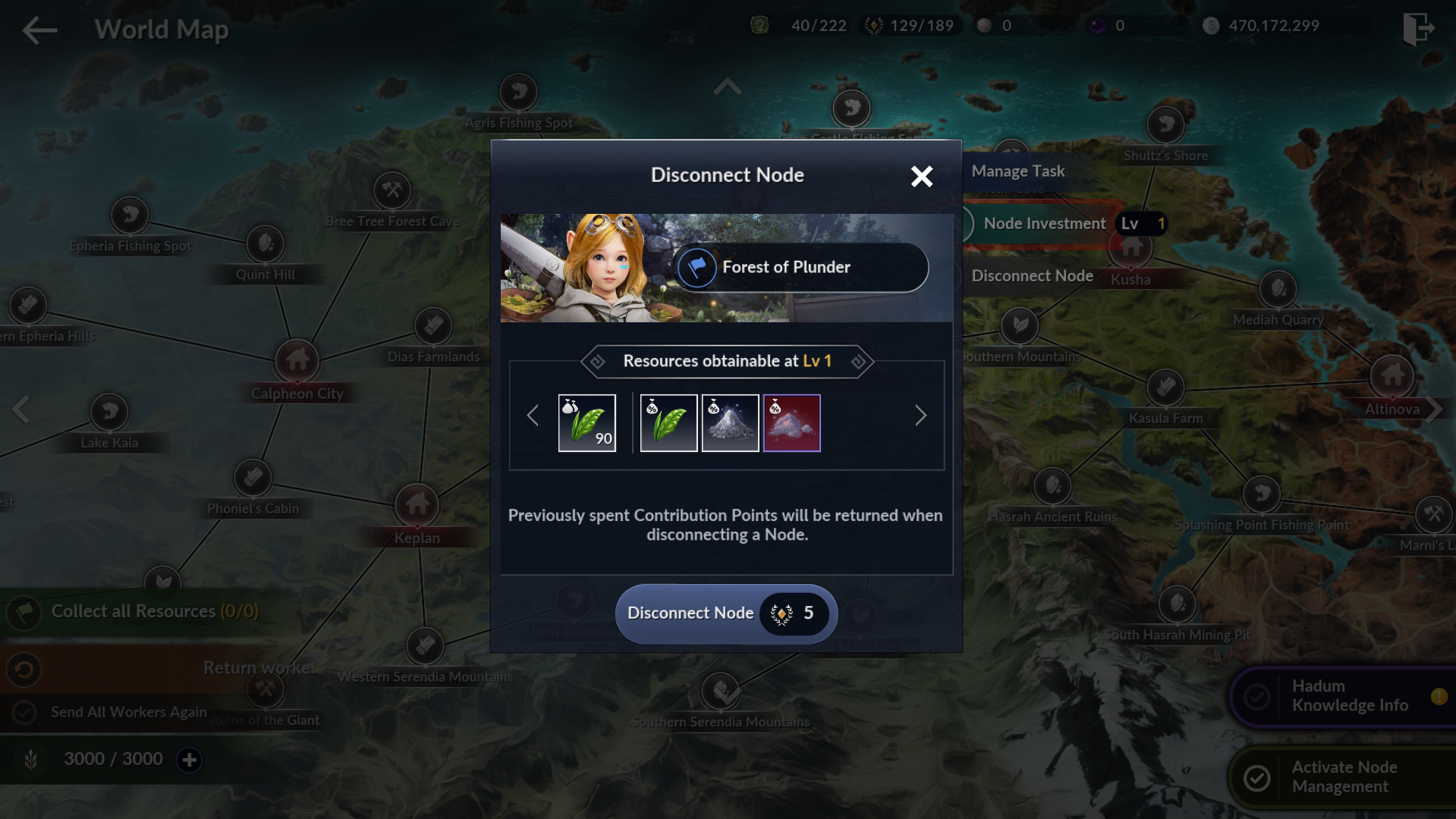Choose Node Investment menu entry

1045,224
